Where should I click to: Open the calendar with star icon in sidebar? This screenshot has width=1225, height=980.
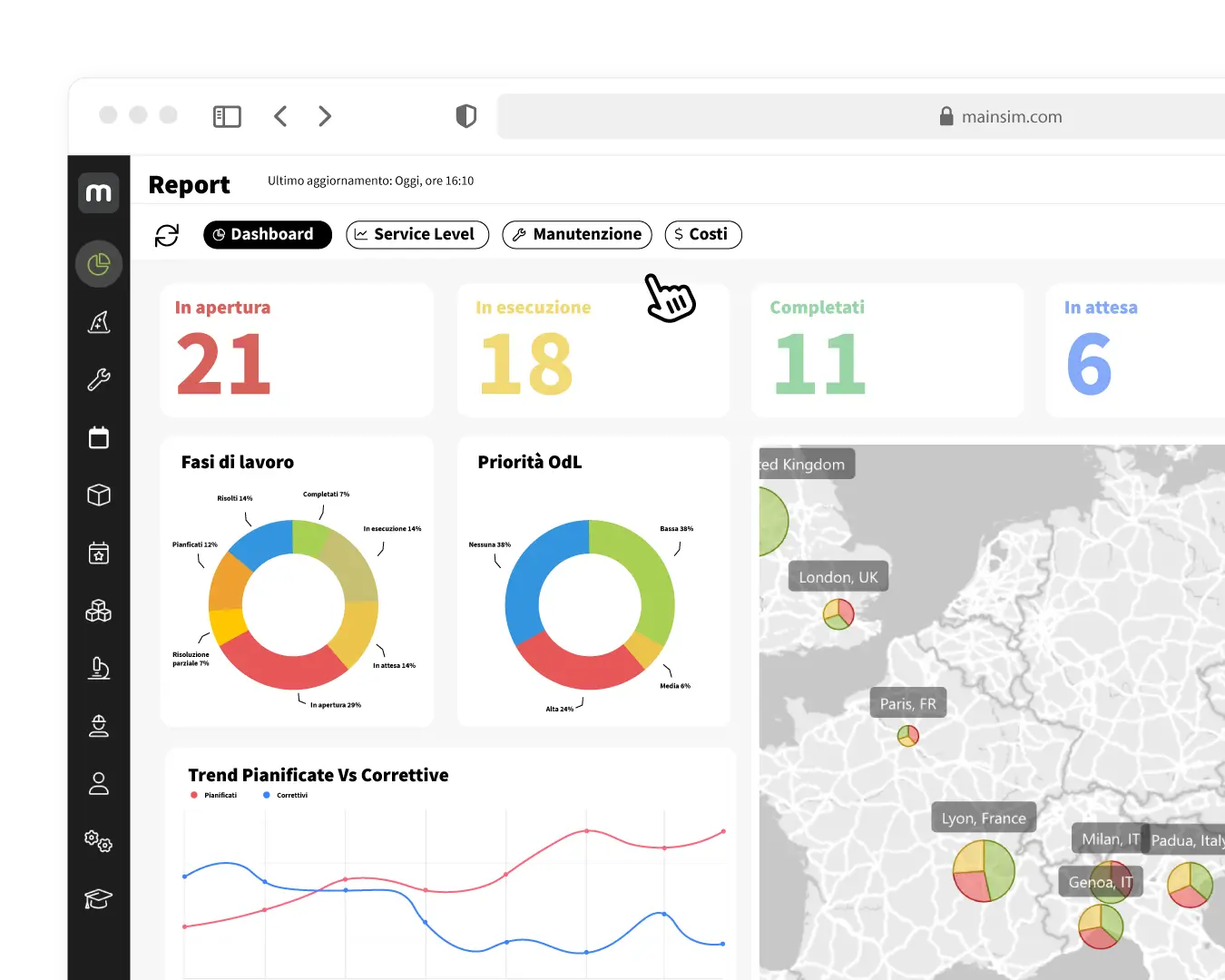click(98, 553)
